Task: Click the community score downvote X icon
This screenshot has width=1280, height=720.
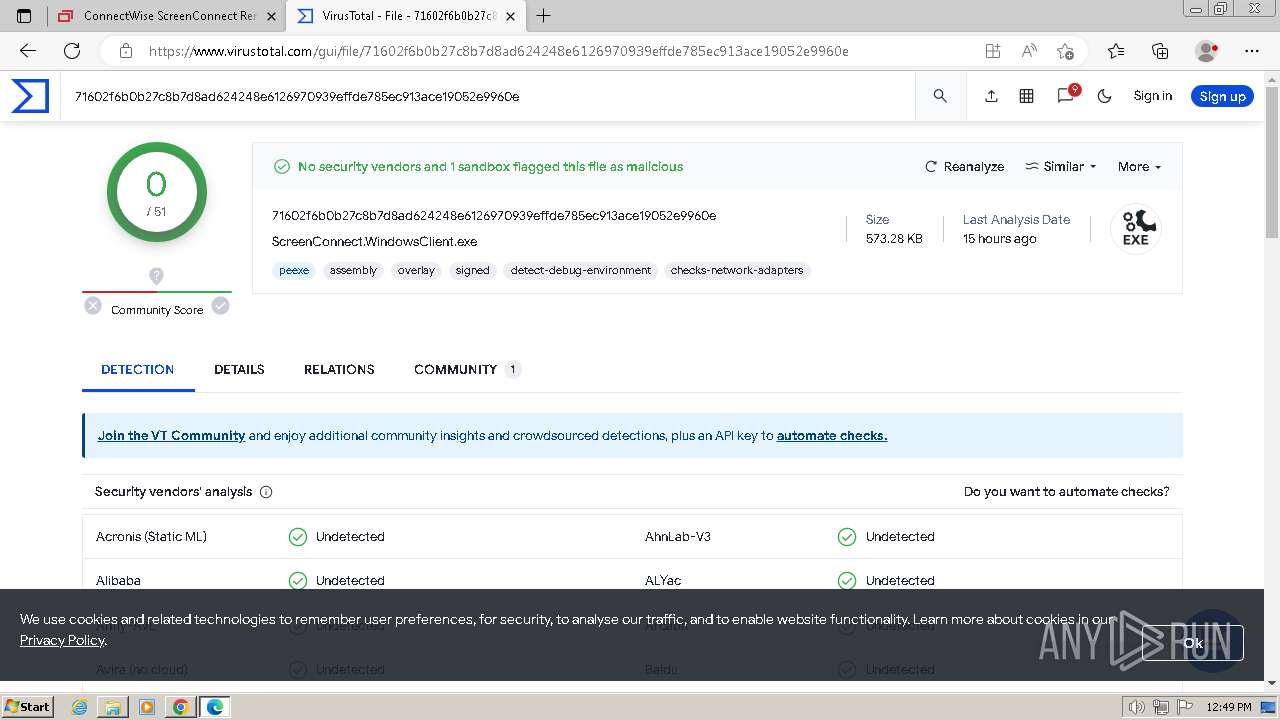Action: coord(93,306)
